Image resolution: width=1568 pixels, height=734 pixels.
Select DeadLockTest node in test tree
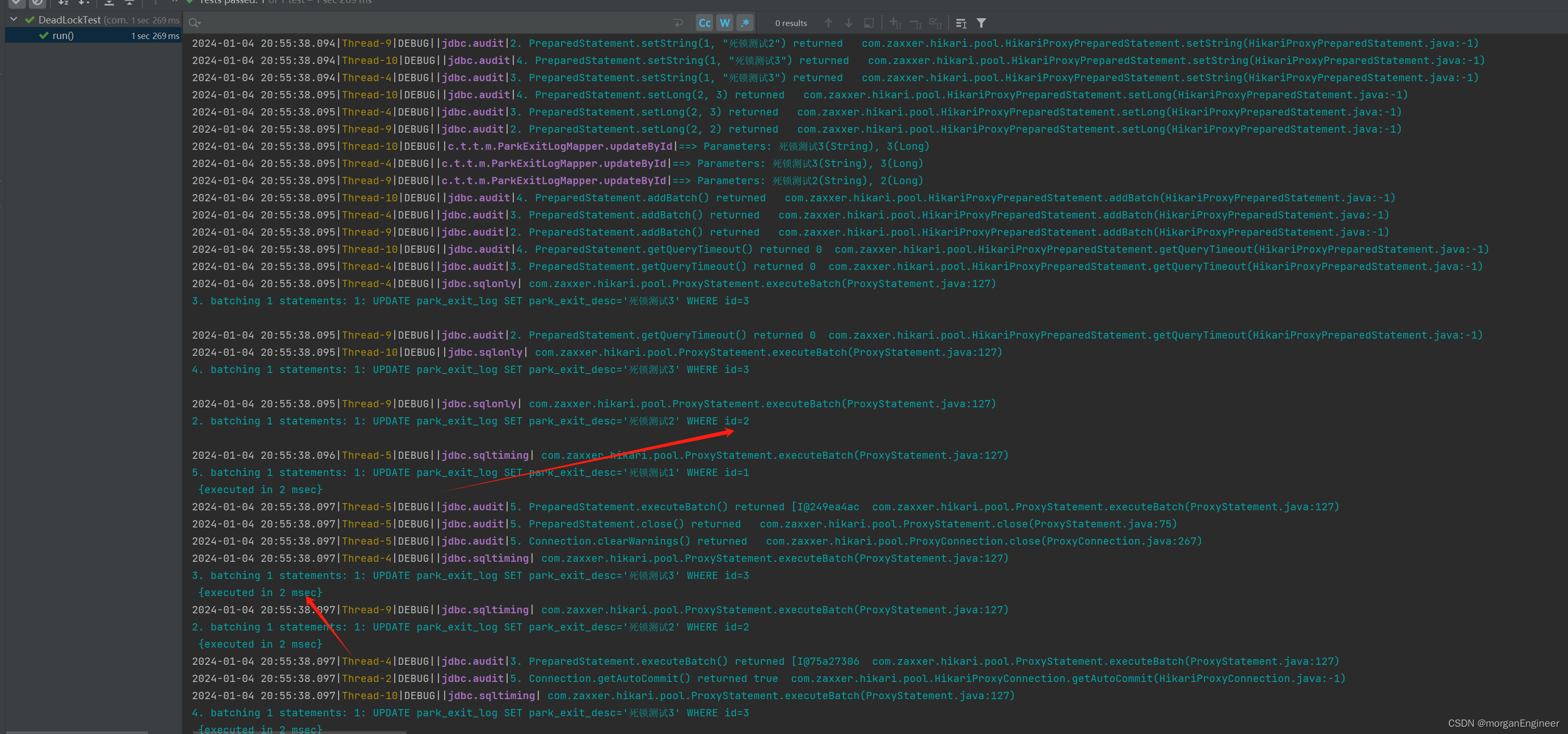(93, 20)
